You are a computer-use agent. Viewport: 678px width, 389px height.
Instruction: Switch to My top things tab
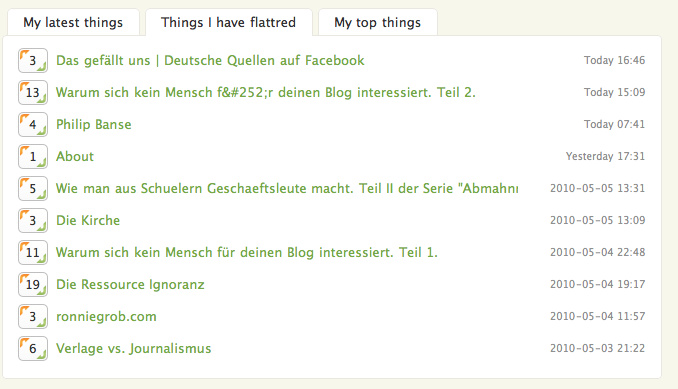(377, 22)
